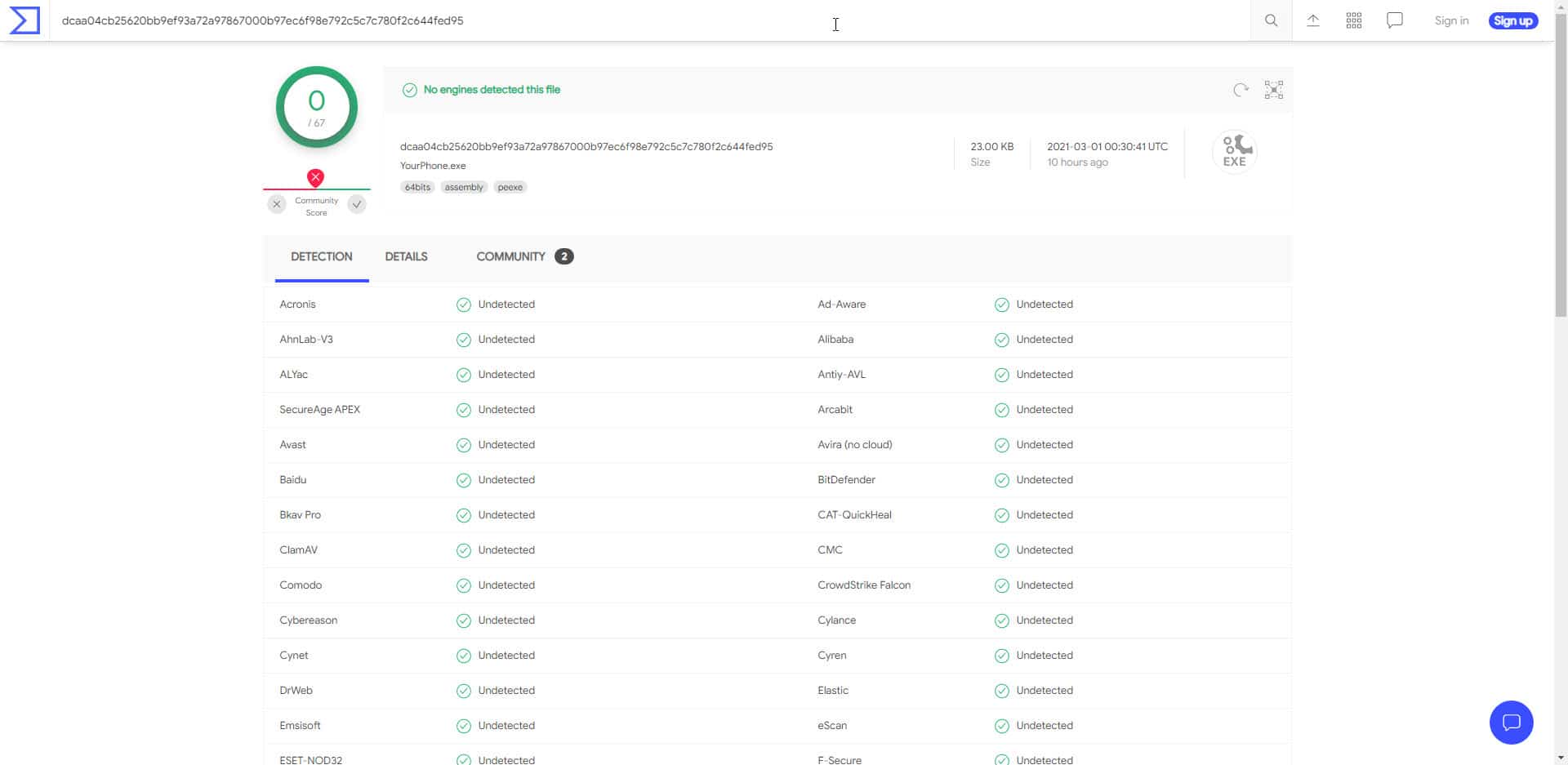Viewport: 1568px width, 765px height.
Task: Click the Arcabit engine name
Action: pyautogui.click(x=835, y=410)
